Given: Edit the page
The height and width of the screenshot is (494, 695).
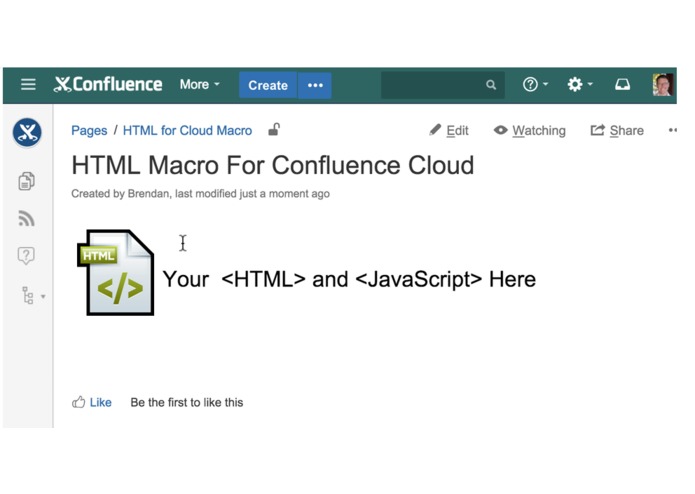Looking at the screenshot, I should pos(449,131).
